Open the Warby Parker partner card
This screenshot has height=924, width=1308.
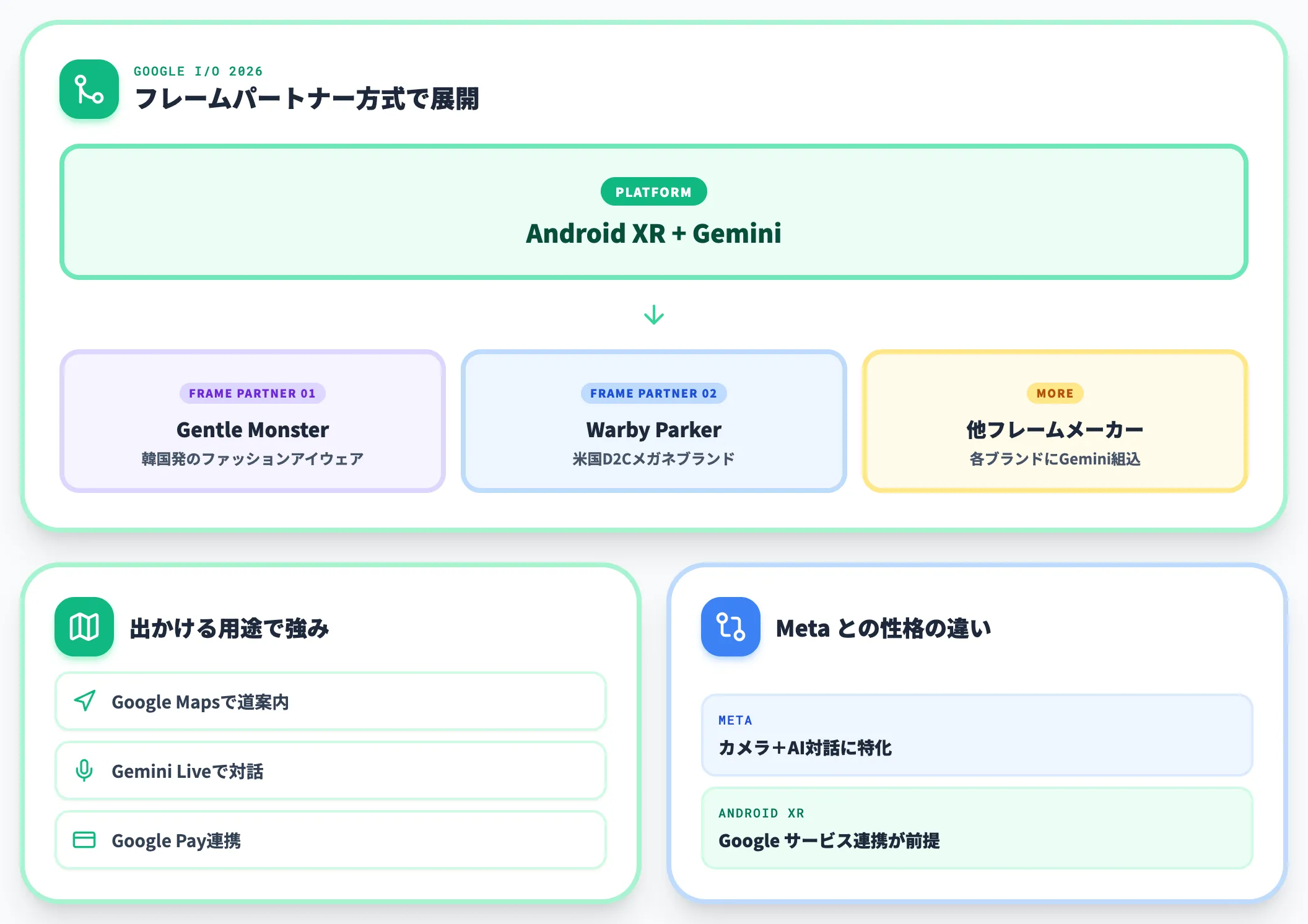pos(654,421)
